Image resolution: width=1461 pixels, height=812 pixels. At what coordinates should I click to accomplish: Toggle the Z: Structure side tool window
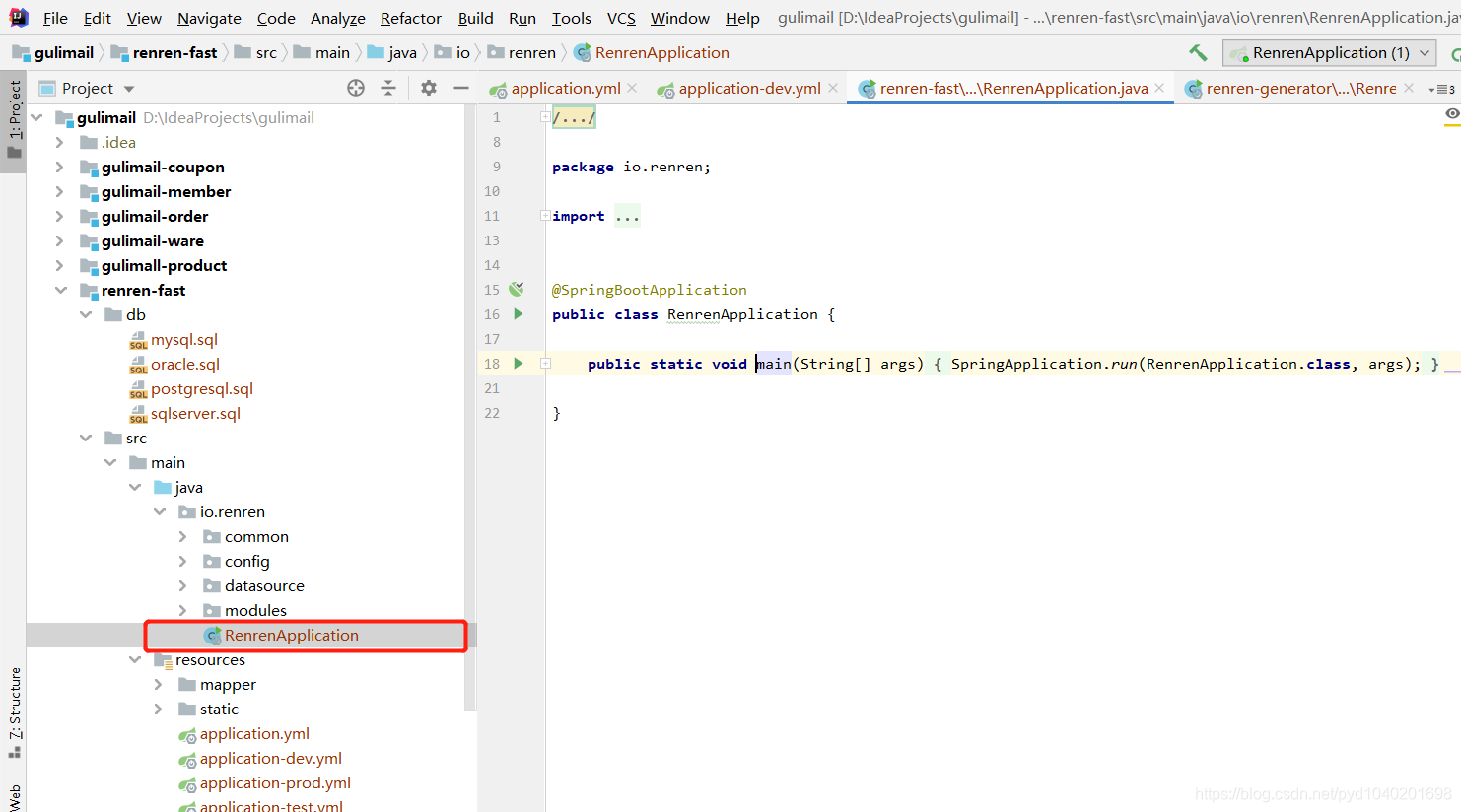click(x=14, y=712)
